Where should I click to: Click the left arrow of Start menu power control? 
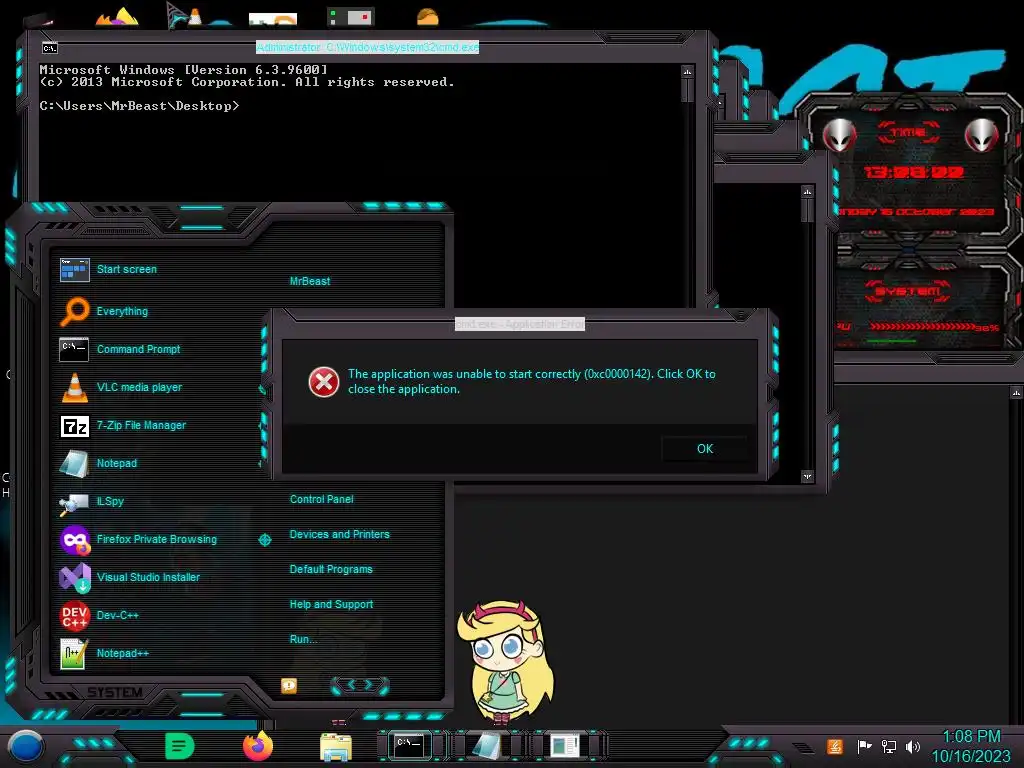350,684
